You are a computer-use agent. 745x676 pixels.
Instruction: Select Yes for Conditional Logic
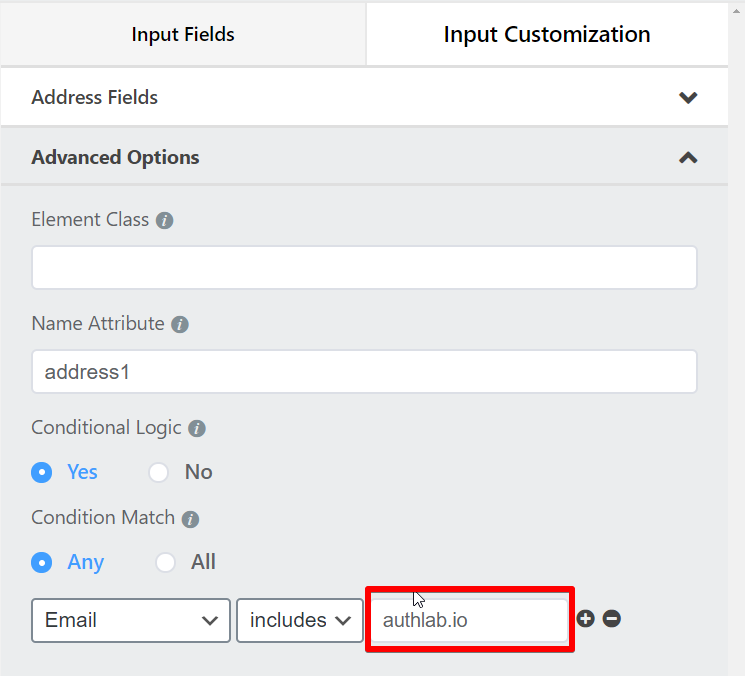click(x=42, y=472)
